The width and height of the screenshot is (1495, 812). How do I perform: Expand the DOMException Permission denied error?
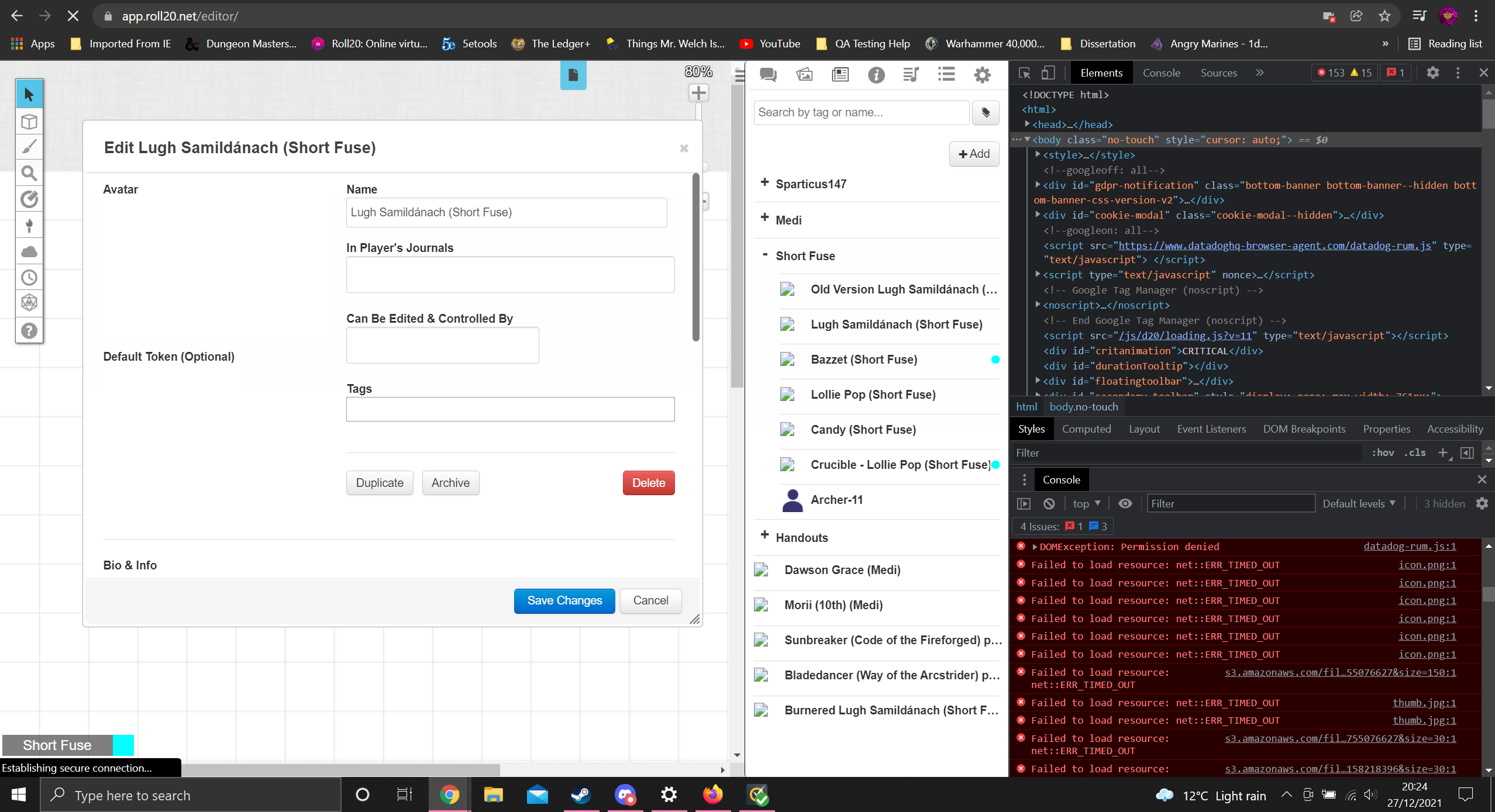[x=1035, y=547]
